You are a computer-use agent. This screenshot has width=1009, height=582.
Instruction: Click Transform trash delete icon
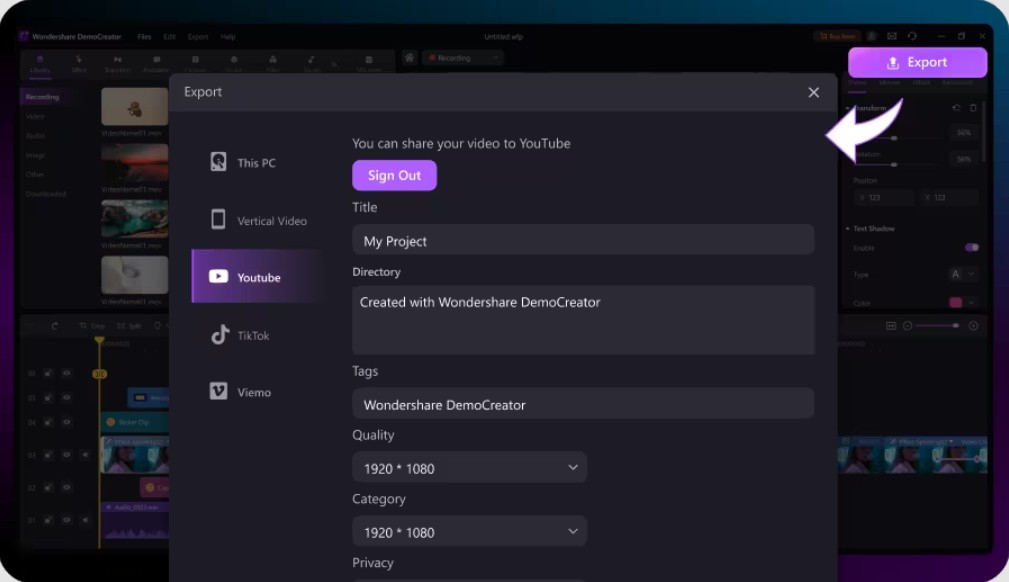pos(973,108)
